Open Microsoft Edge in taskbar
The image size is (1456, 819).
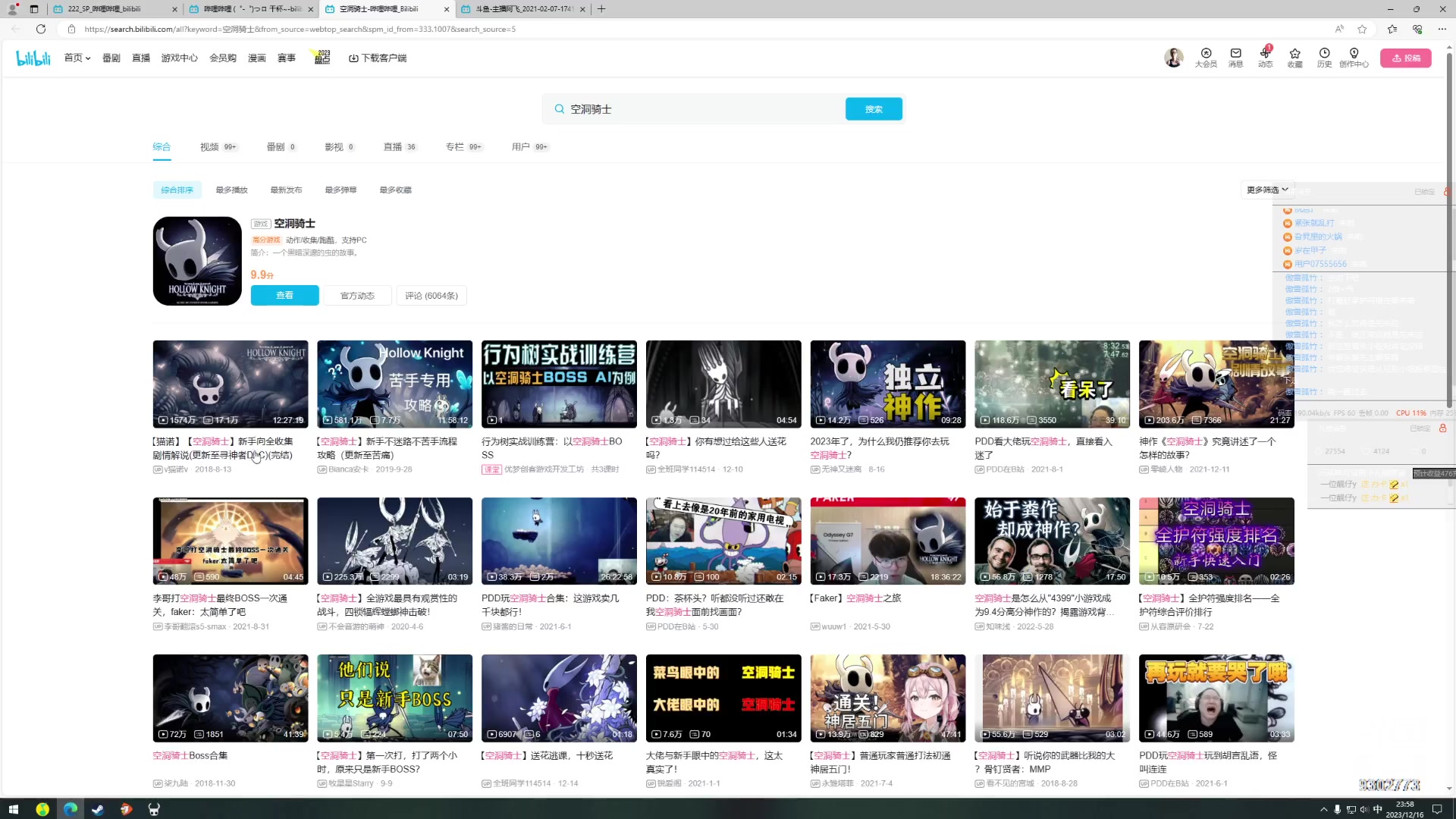[x=70, y=809]
